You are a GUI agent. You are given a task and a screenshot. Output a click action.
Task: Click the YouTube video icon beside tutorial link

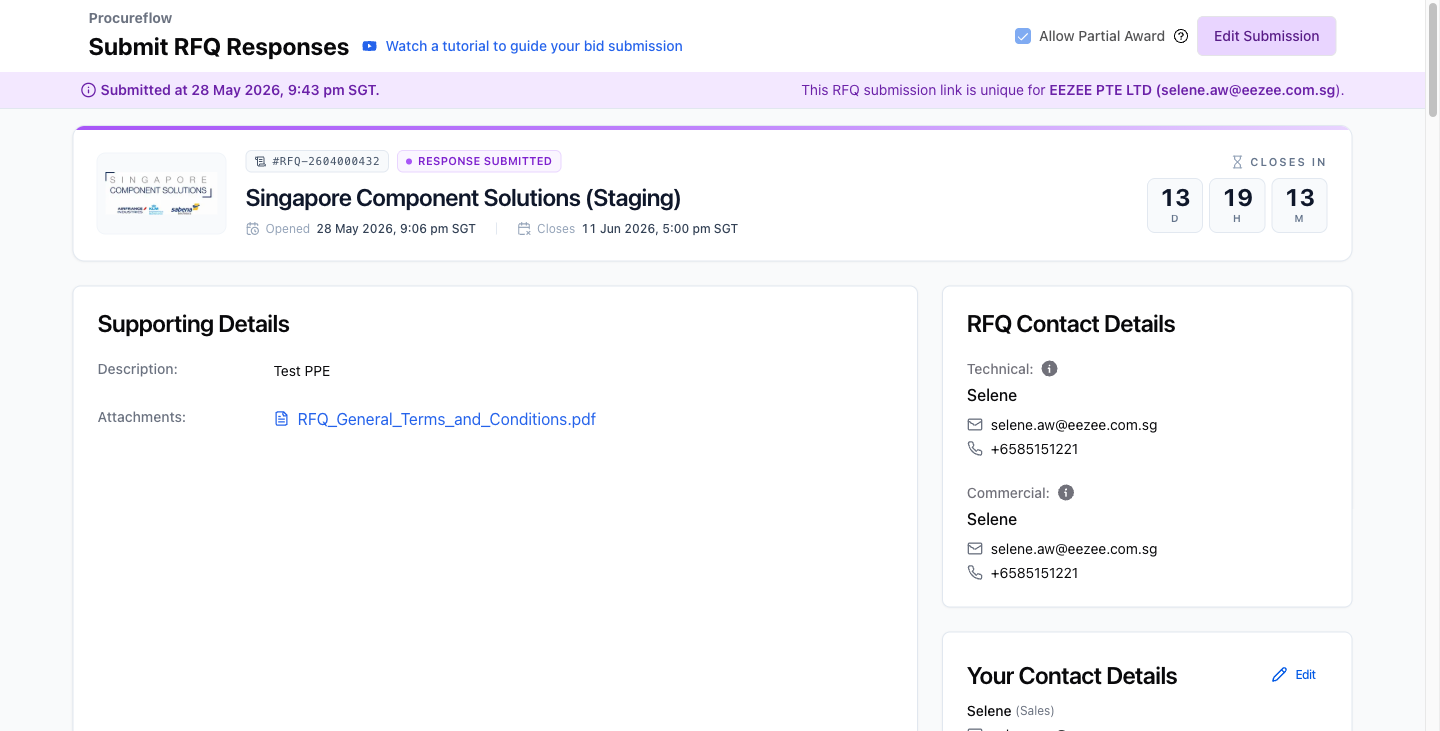[370, 46]
